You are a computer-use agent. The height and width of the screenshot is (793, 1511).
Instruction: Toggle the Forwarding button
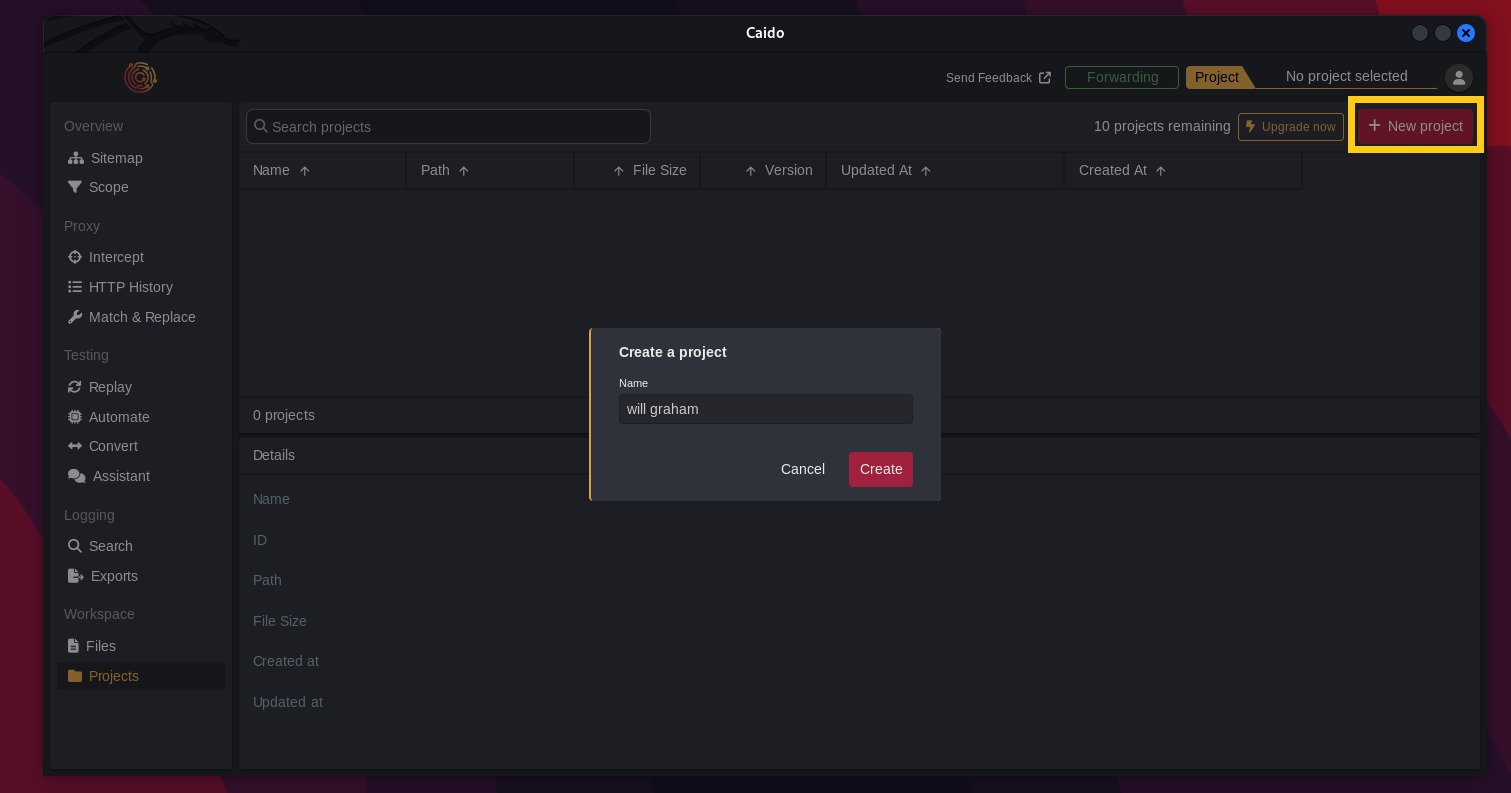tap(1122, 77)
